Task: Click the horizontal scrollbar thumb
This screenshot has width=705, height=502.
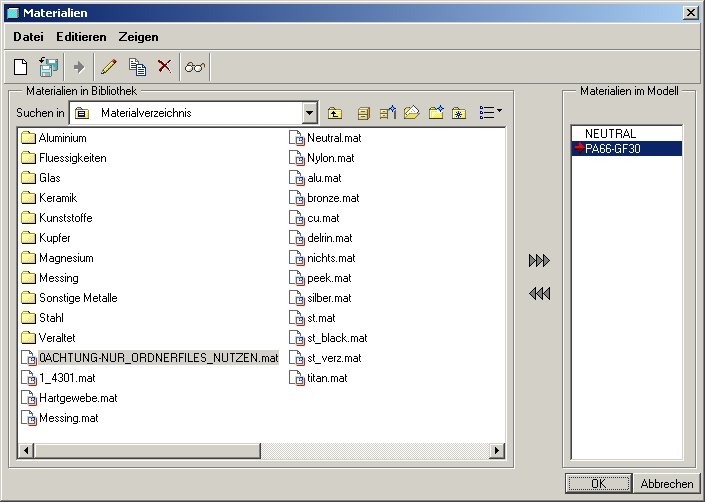Action: coord(147,450)
